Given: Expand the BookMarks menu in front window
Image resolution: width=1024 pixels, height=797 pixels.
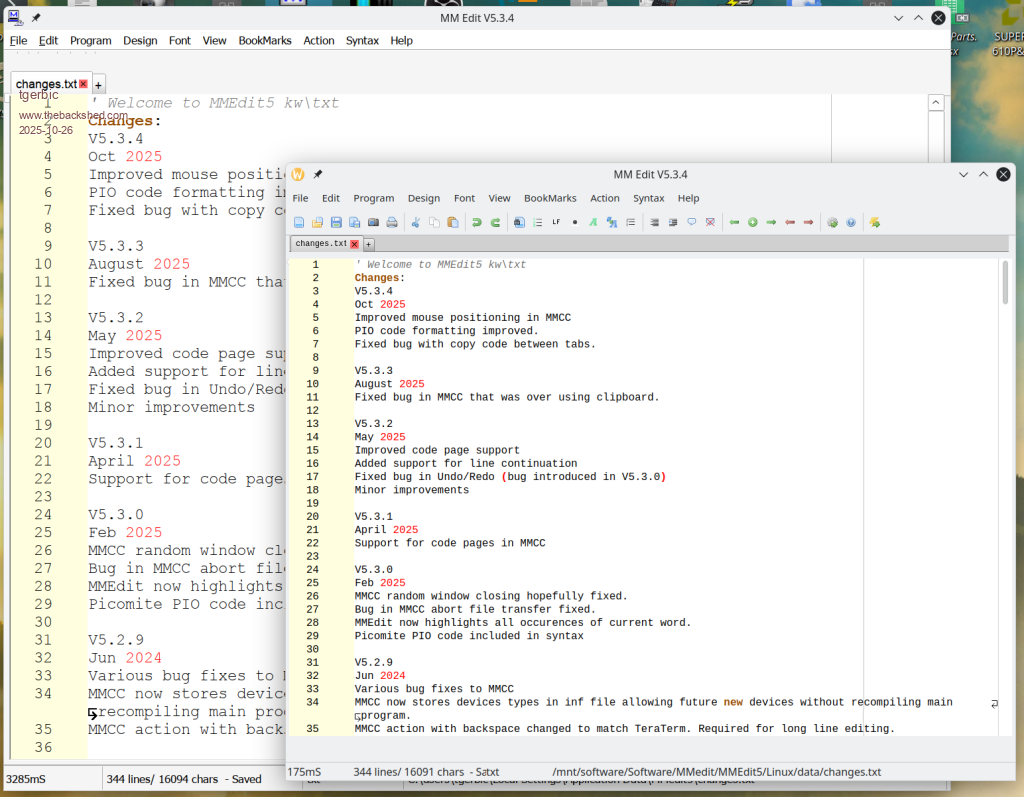Looking at the screenshot, I should pyautogui.click(x=550, y=198).
